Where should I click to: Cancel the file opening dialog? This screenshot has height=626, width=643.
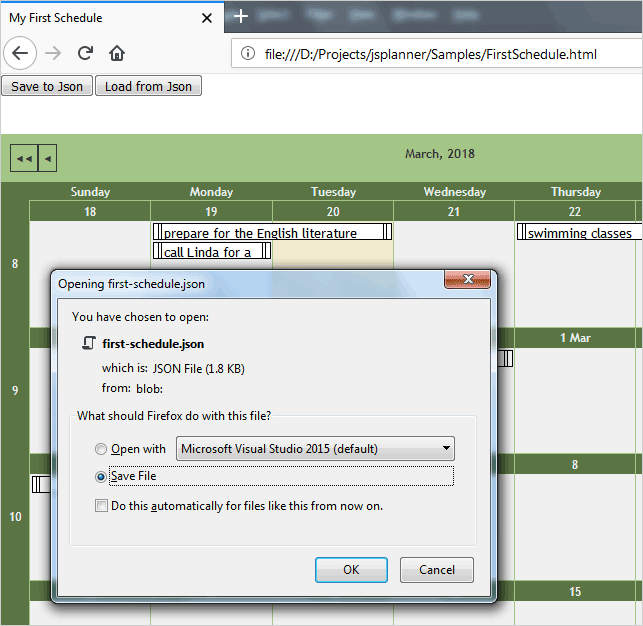point(436,570)
